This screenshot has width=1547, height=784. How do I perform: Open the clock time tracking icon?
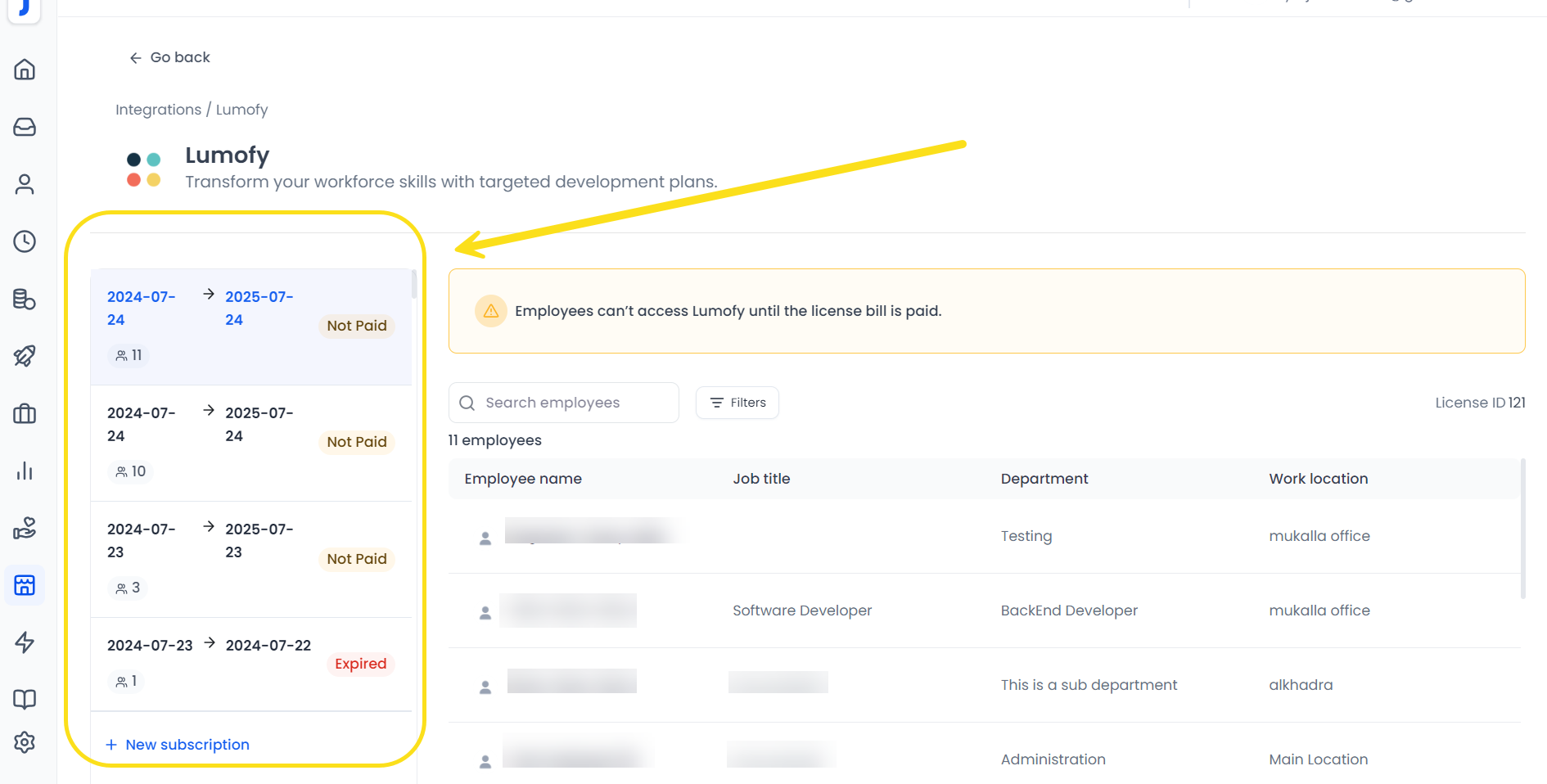coord(25,241)
